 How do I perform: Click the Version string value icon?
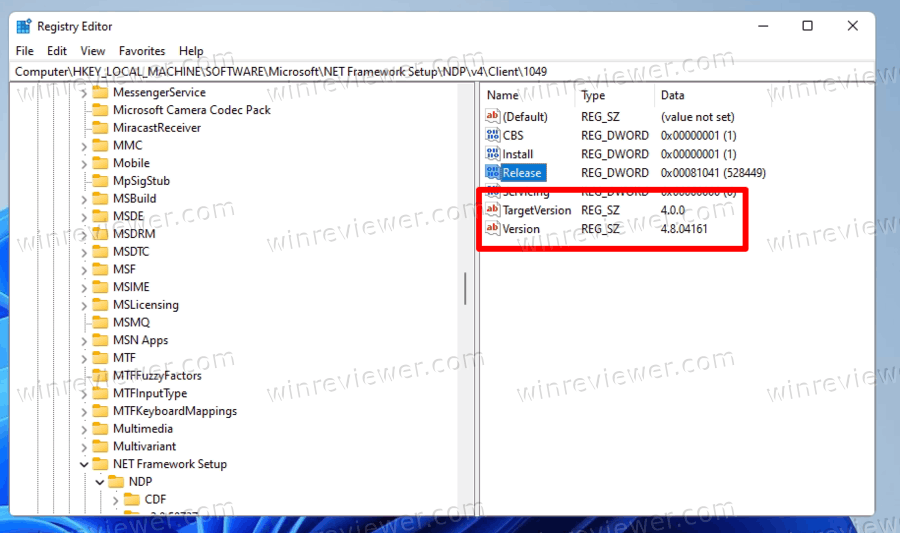(x=492, y=228)
